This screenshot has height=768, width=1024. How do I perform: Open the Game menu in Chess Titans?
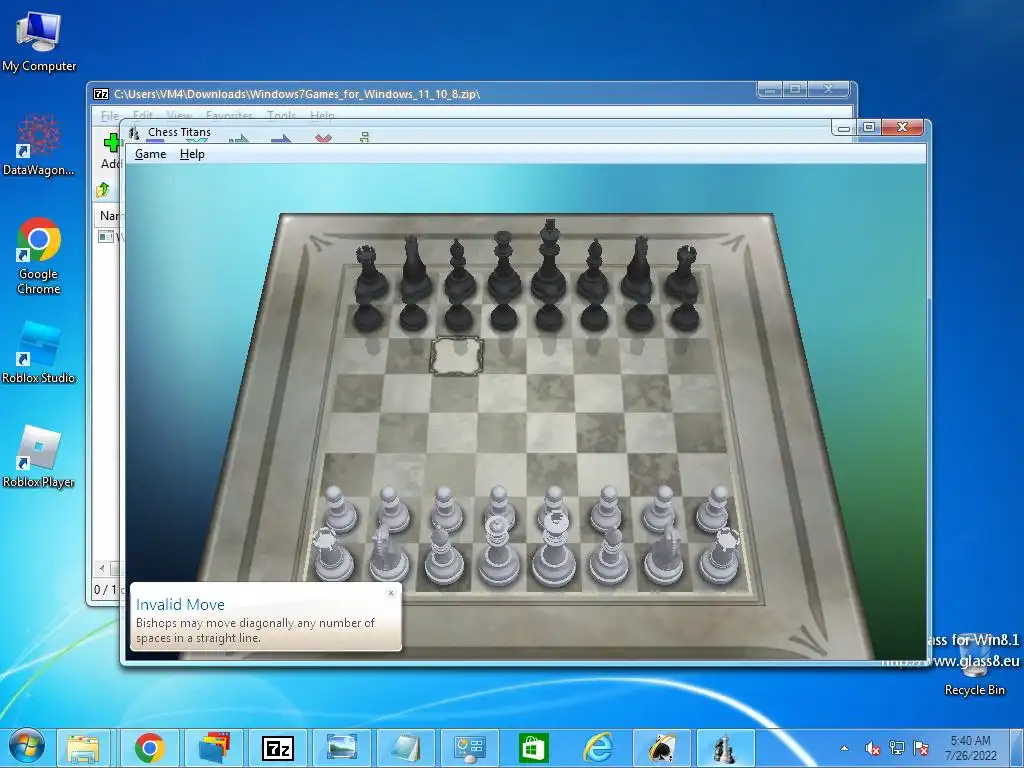[x=150, y=154]
